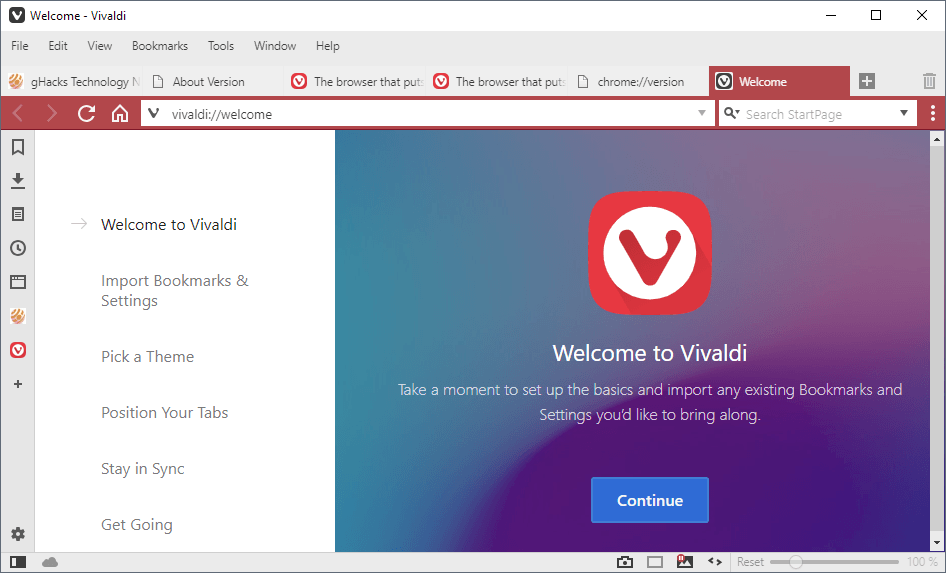Viewport: 946px width, 573px height.
Task: Select the active Welcome tab
Action: click(x=779, y=81)
